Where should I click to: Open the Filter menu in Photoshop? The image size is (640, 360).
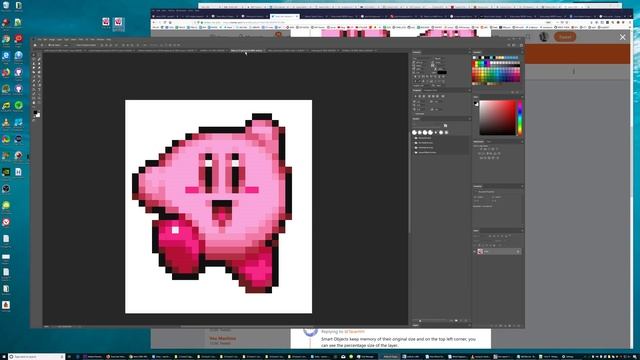click(x=81, y=40)
